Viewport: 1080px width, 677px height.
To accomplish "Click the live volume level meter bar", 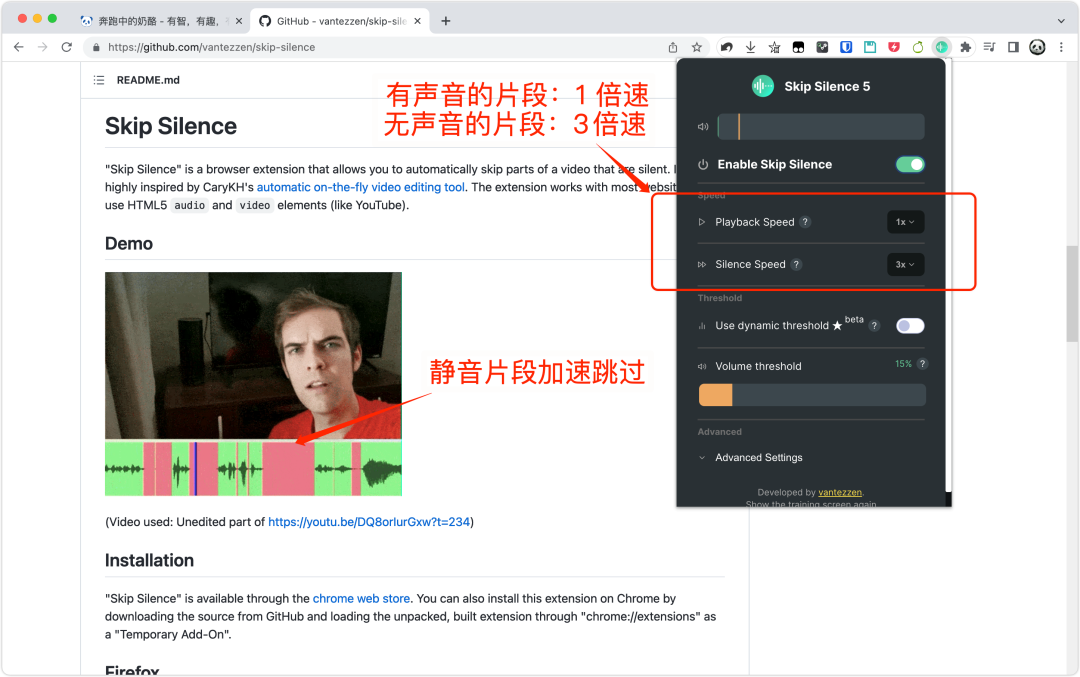I will tap(820, 127).
